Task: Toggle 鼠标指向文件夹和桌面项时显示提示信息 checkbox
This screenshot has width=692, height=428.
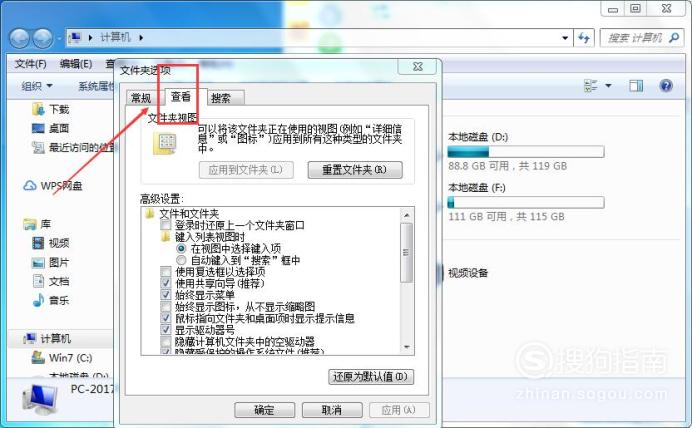Action: tap(165, 318)
